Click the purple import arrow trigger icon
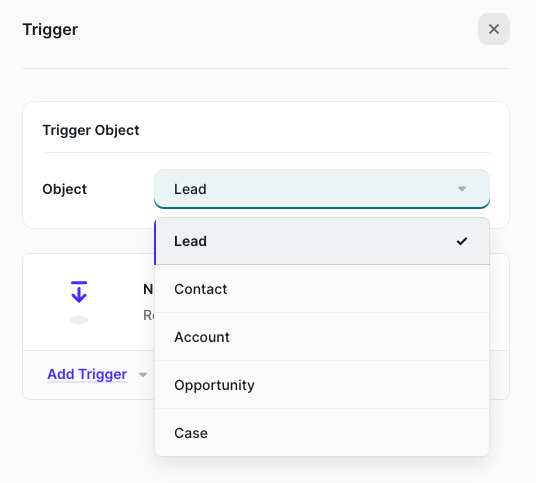Viewport: 536px width, 483px height. (79, 292)
